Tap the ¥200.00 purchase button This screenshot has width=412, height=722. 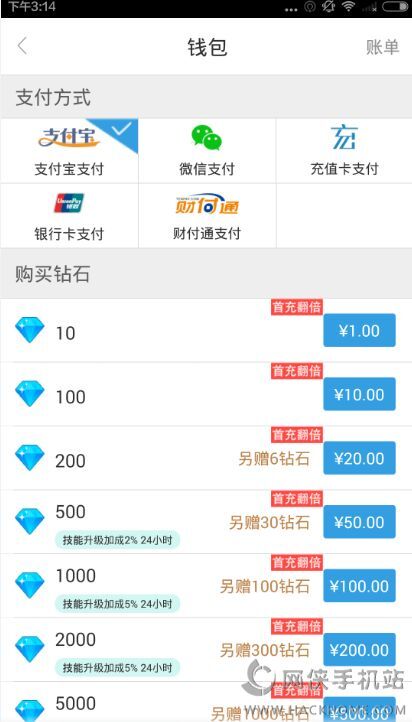pos(360,650)
